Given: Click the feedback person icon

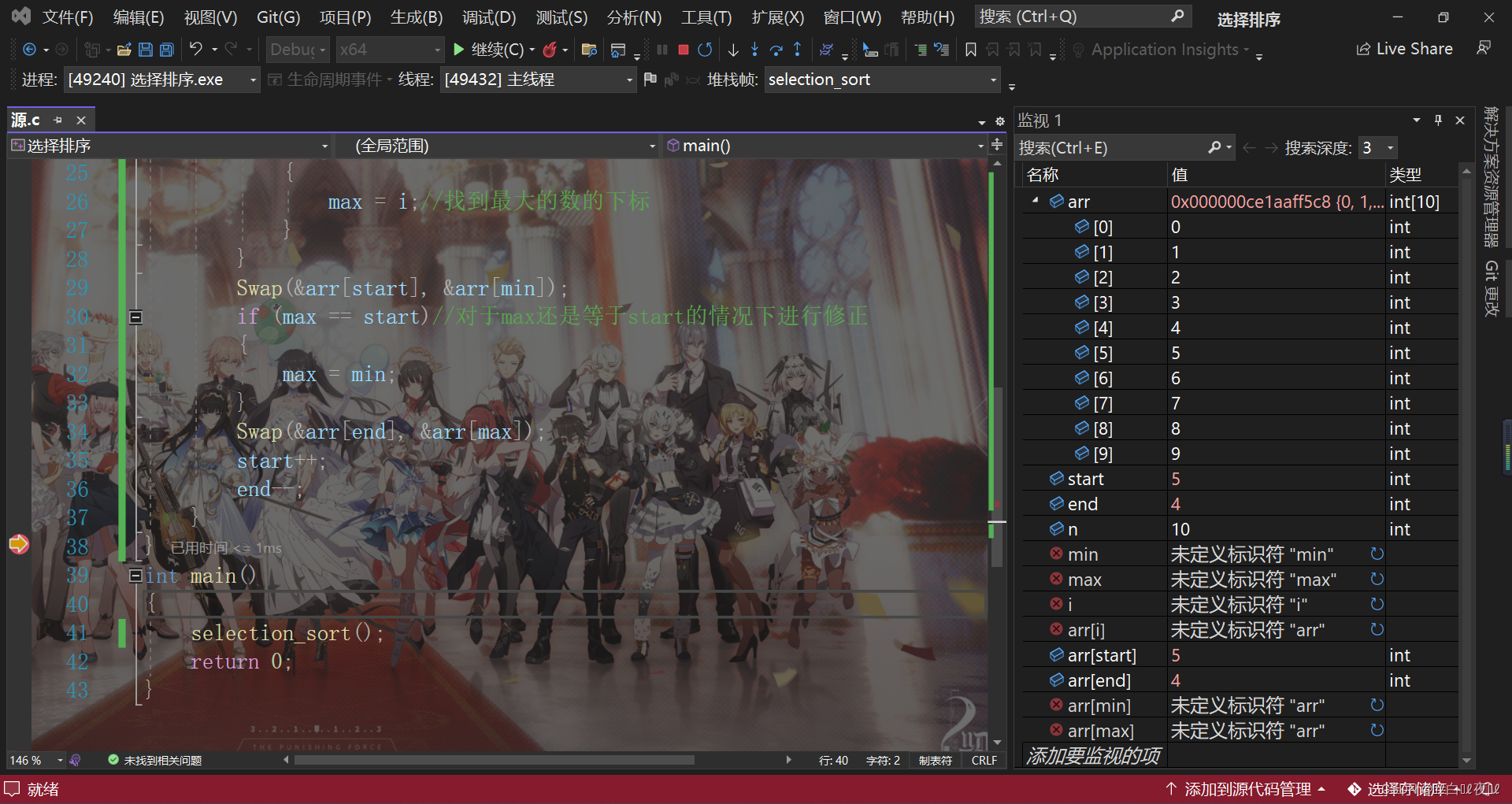Looking at the screenshot, I should tap(1484, 48).
